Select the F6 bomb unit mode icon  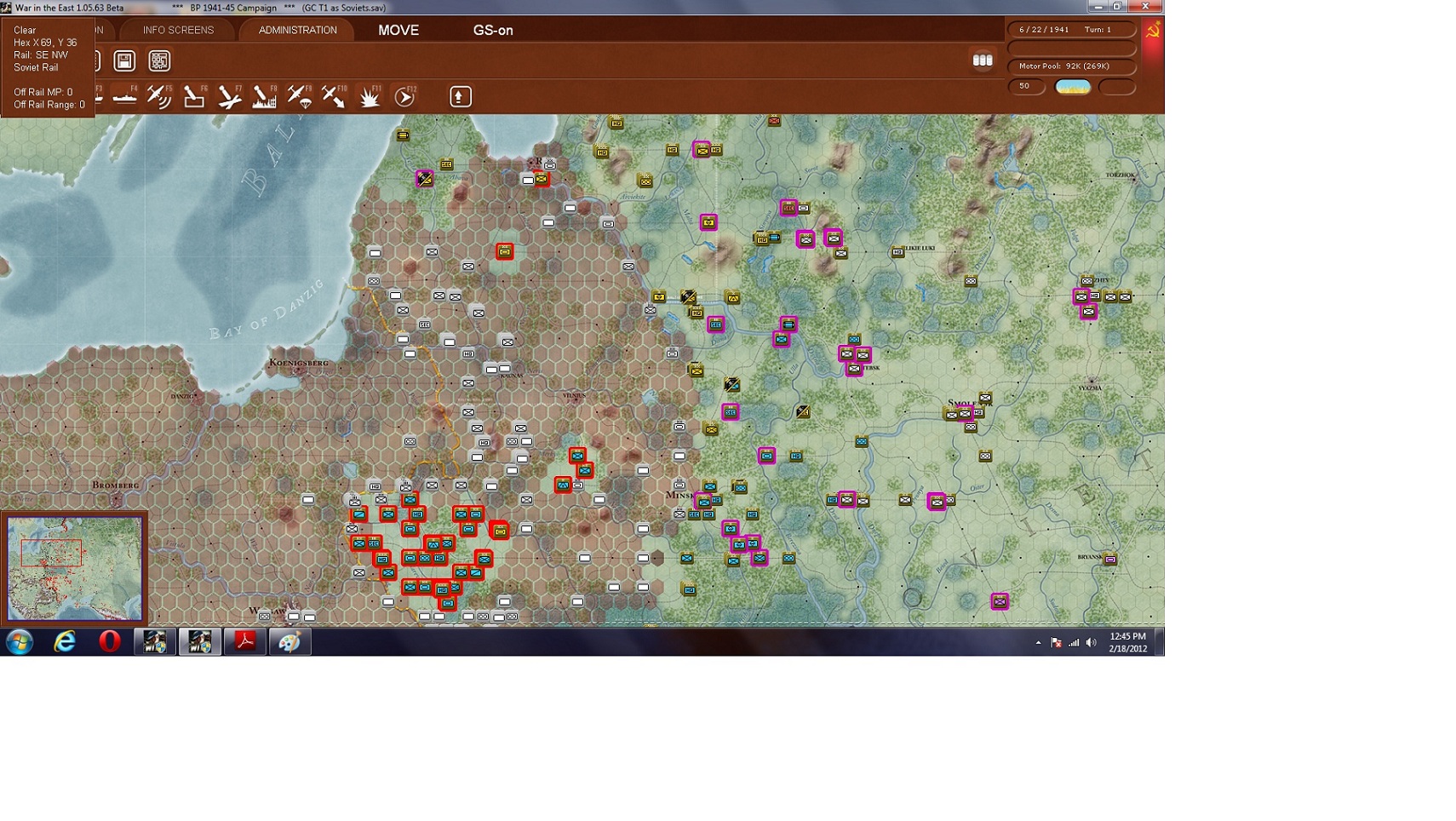pos(194,96)
